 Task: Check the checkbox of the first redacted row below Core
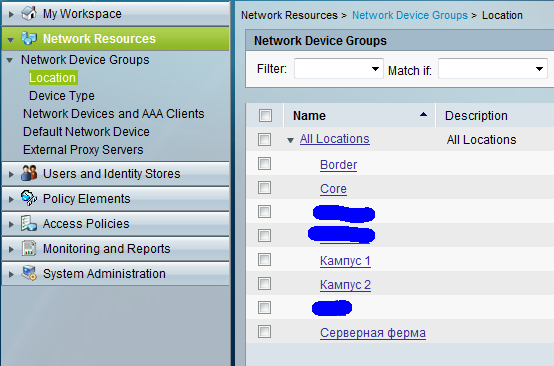tap(264, 212)
